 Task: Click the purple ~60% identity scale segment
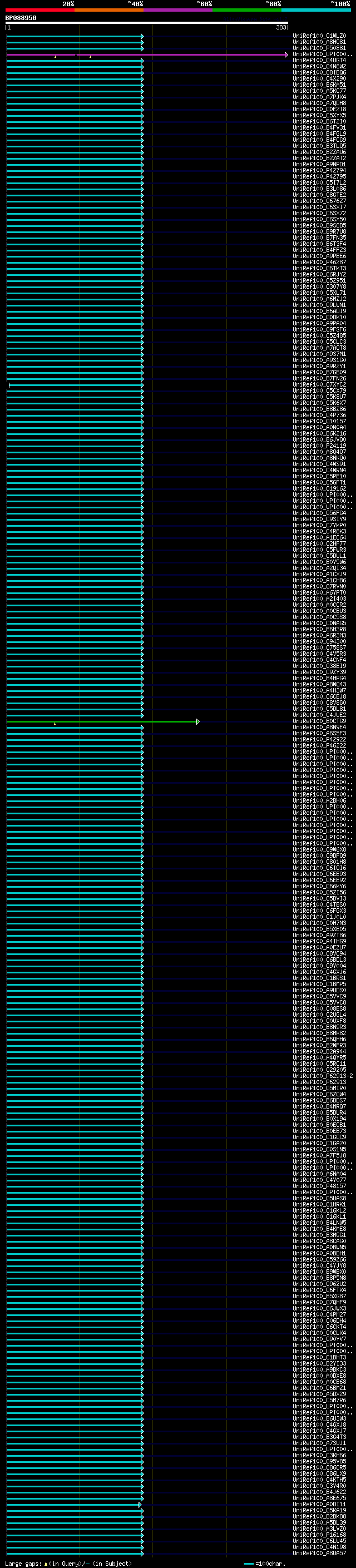coord(179,10)
